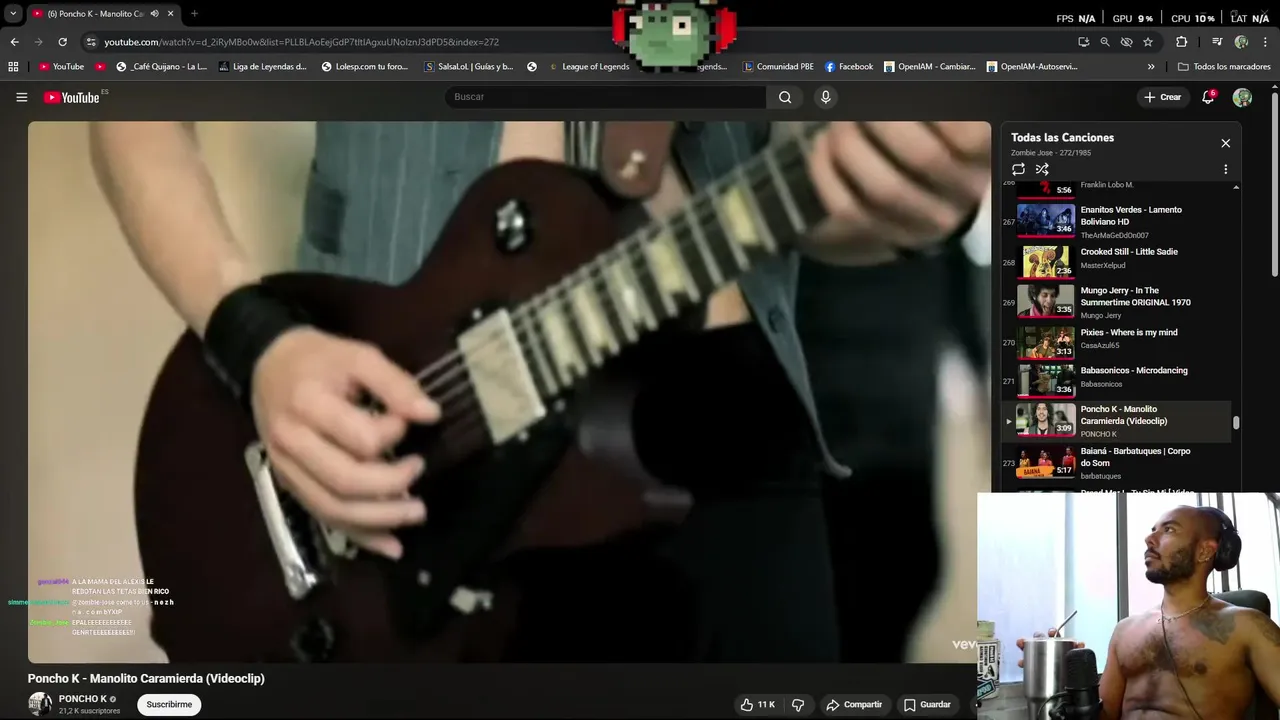Open OpenIAM-Autoservi bookmark

click(x=1032, y=67)
